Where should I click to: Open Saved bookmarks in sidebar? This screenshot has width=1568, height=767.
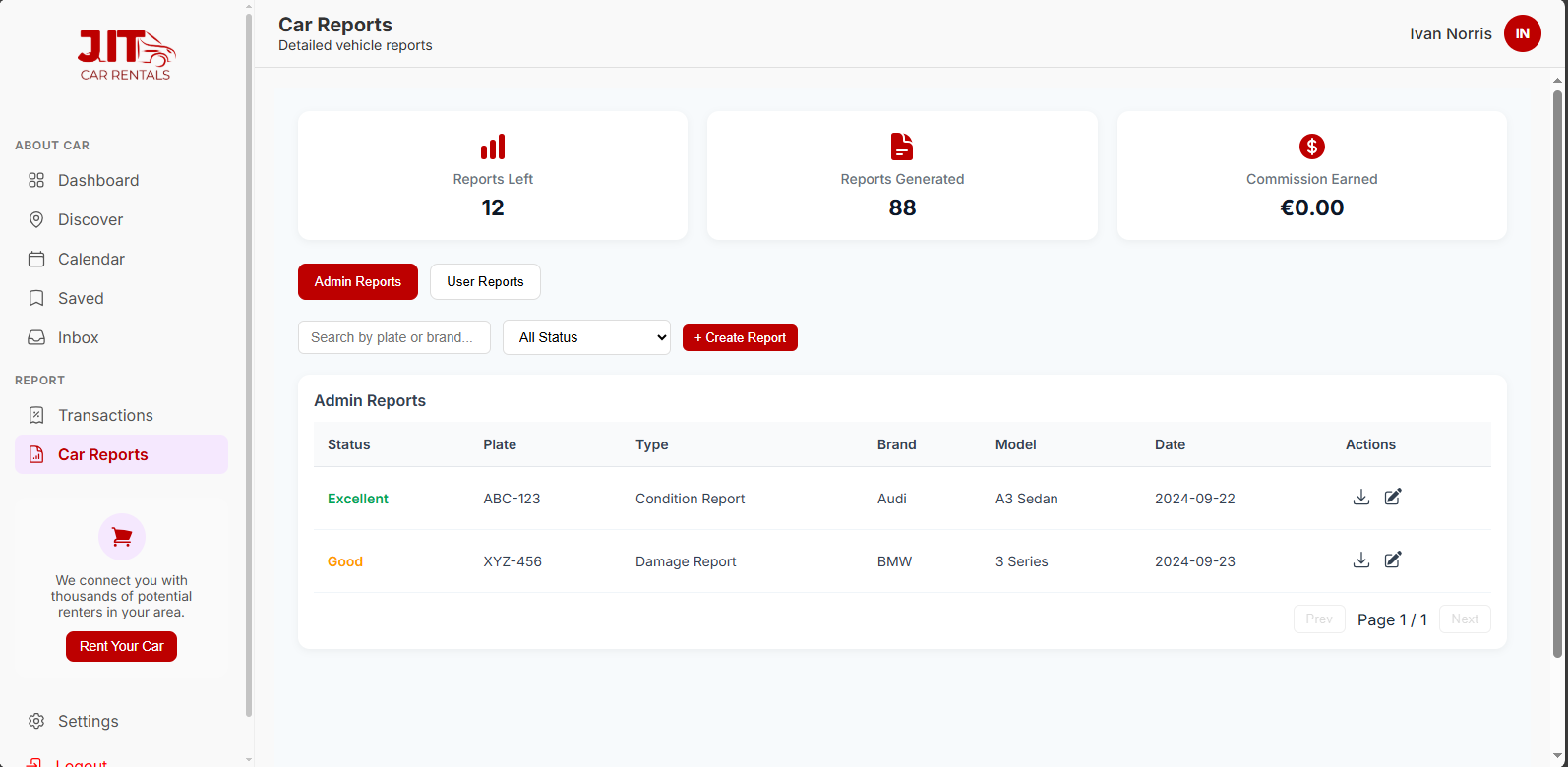coord(121,298)
